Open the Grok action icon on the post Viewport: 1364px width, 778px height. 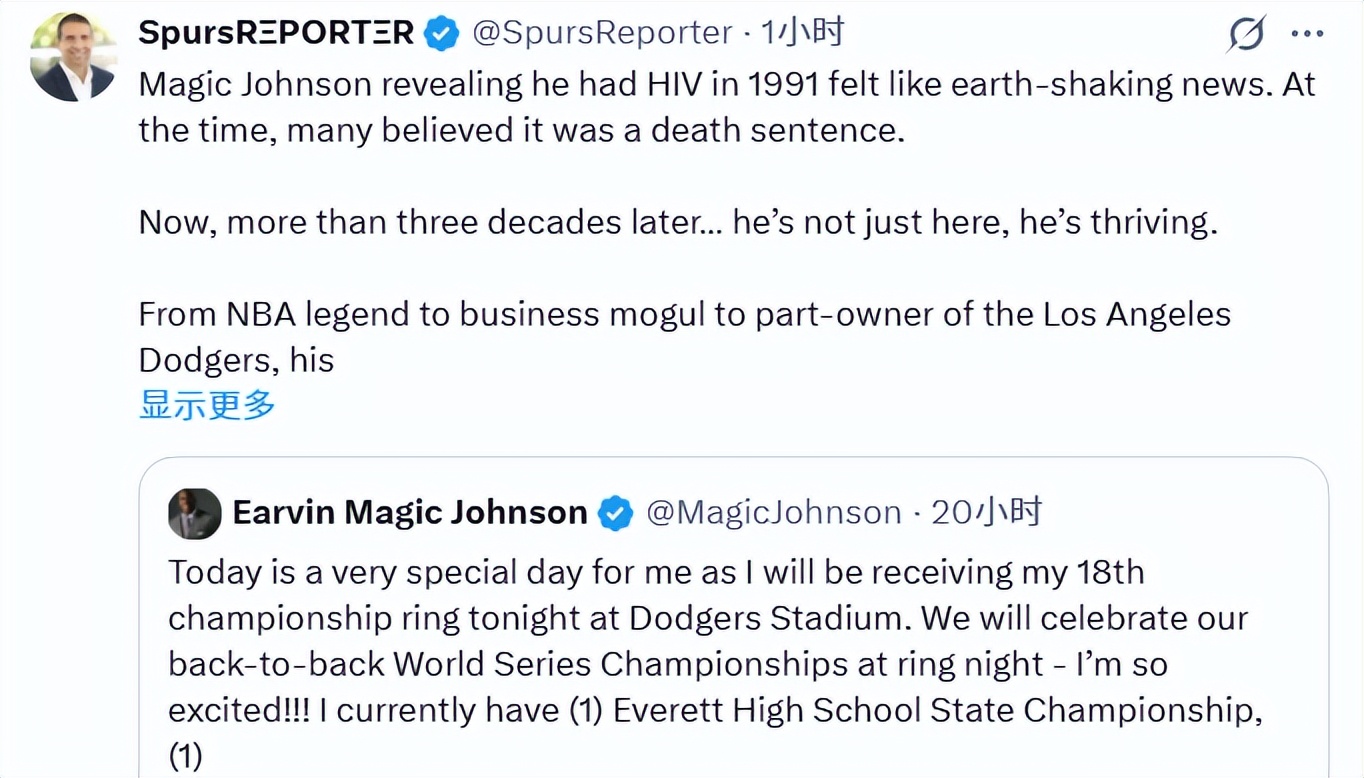tap(1247, 35)
